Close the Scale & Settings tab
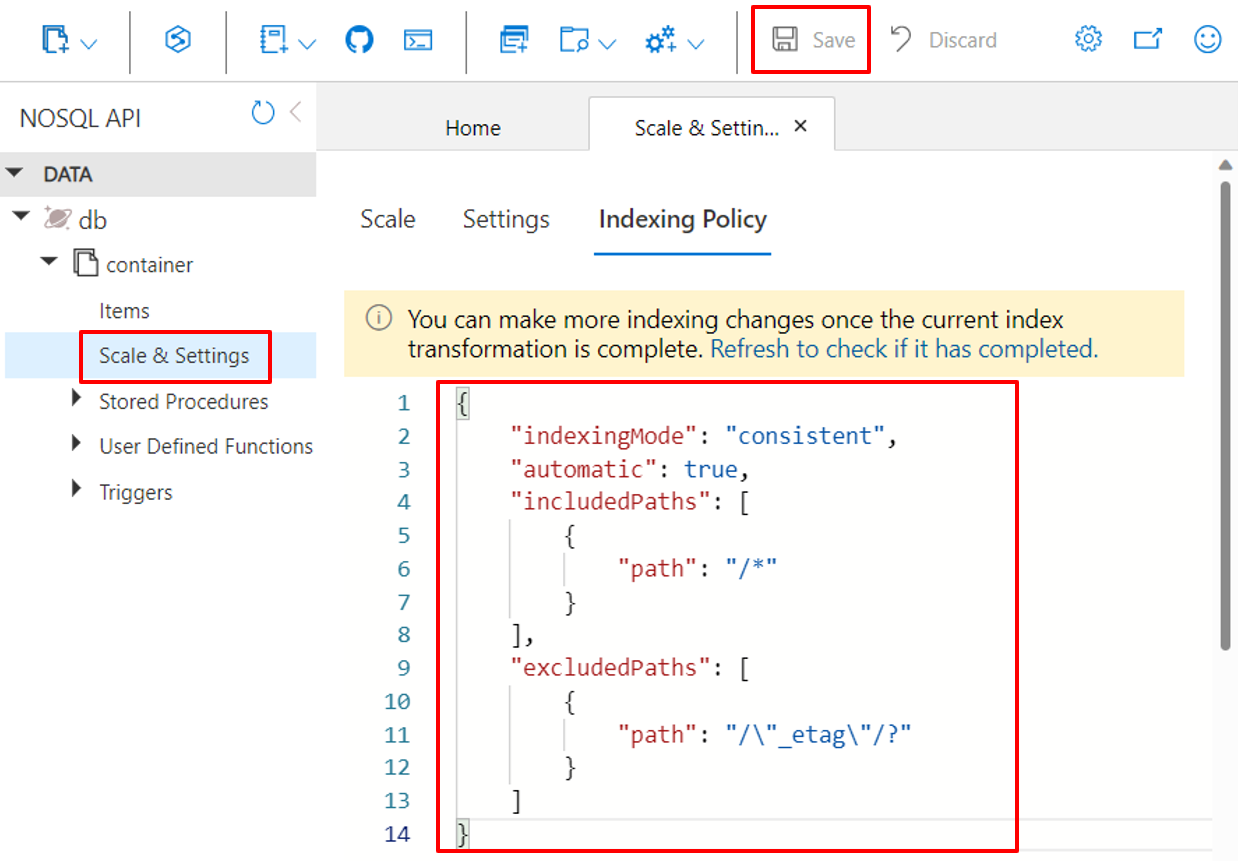This screenshot has height=861, width=1238. click(800, 127)
